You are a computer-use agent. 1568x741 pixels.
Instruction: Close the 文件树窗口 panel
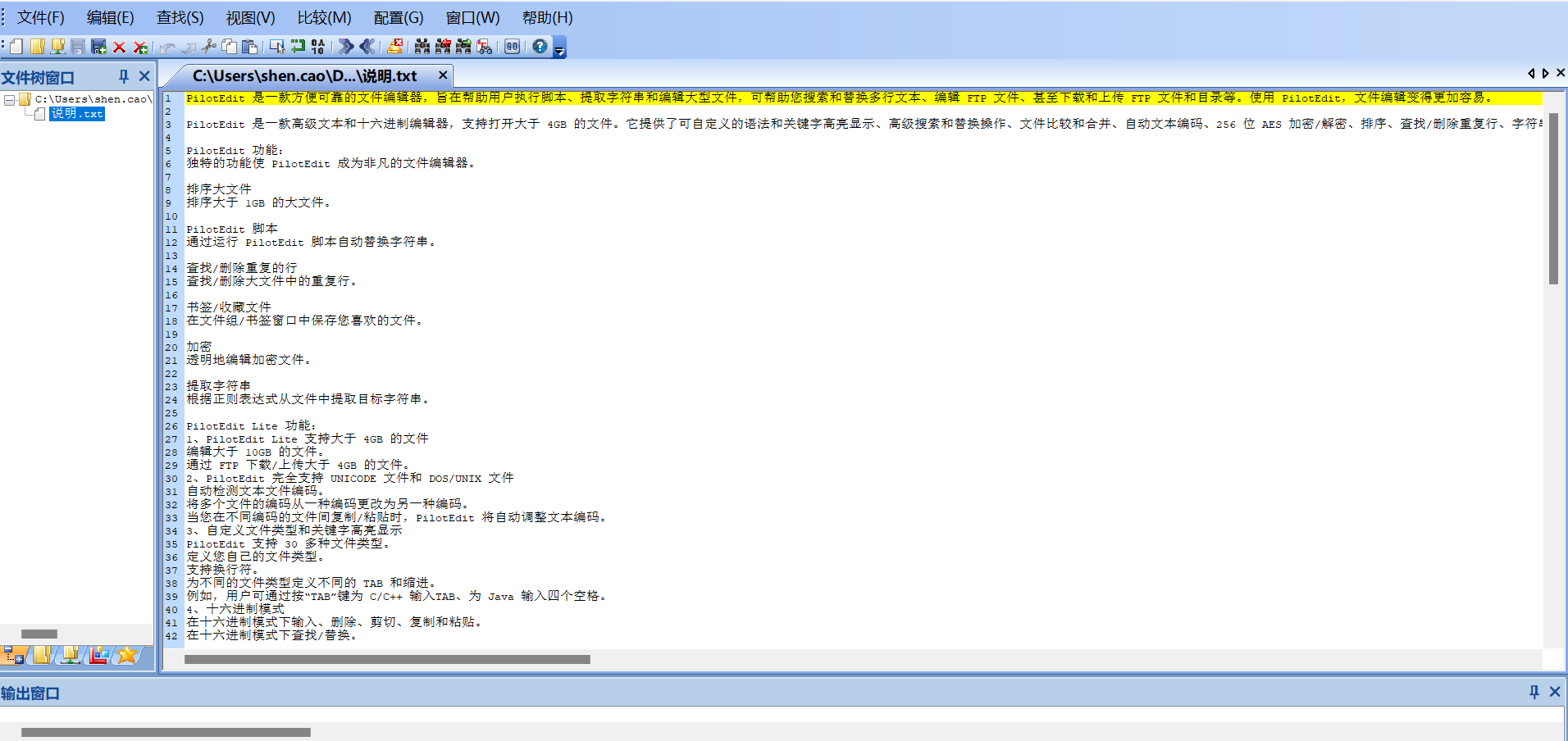[x=144, y=76]
